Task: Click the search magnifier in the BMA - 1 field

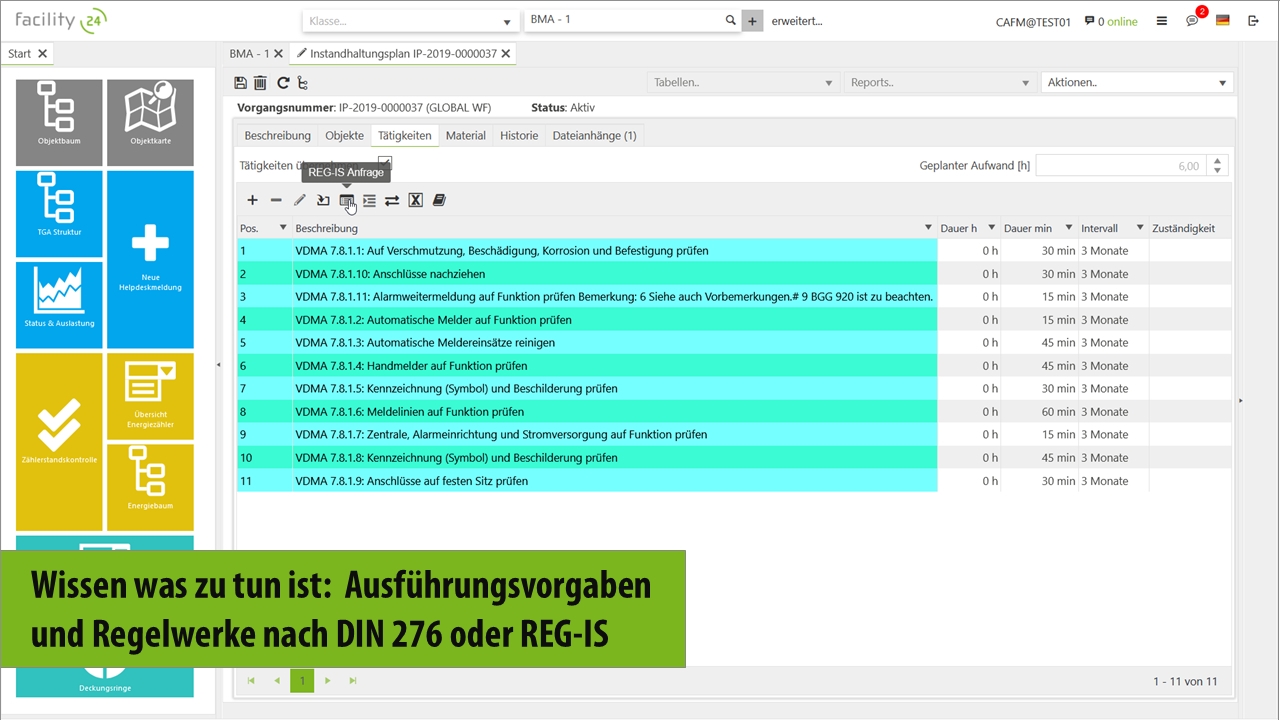Action: (x=730, y=20)
